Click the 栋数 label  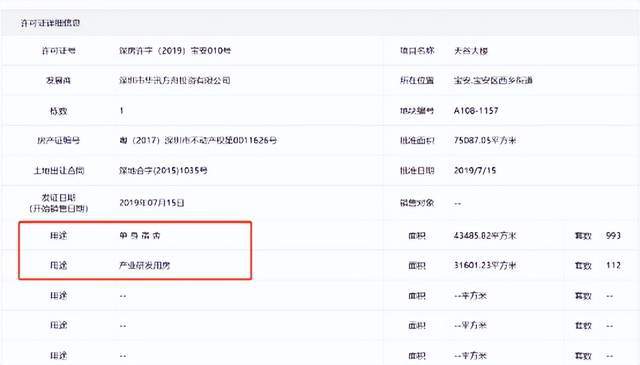coord(58,111)
